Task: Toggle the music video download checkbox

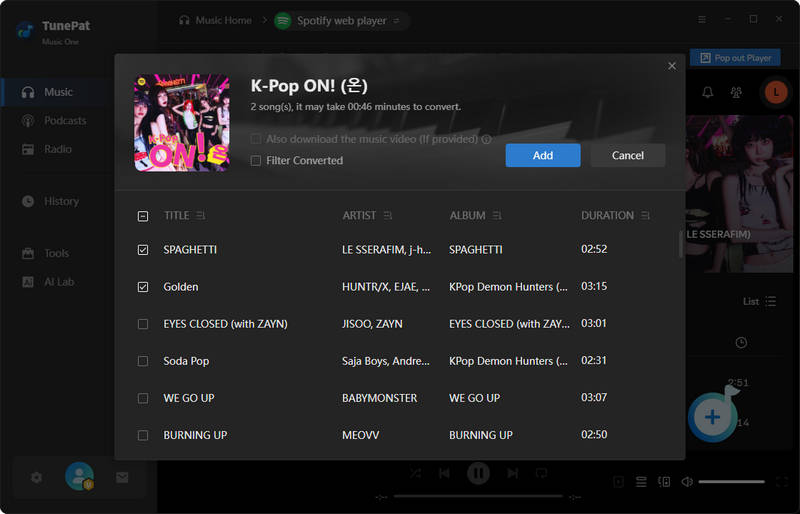Action: click(256, 139)
